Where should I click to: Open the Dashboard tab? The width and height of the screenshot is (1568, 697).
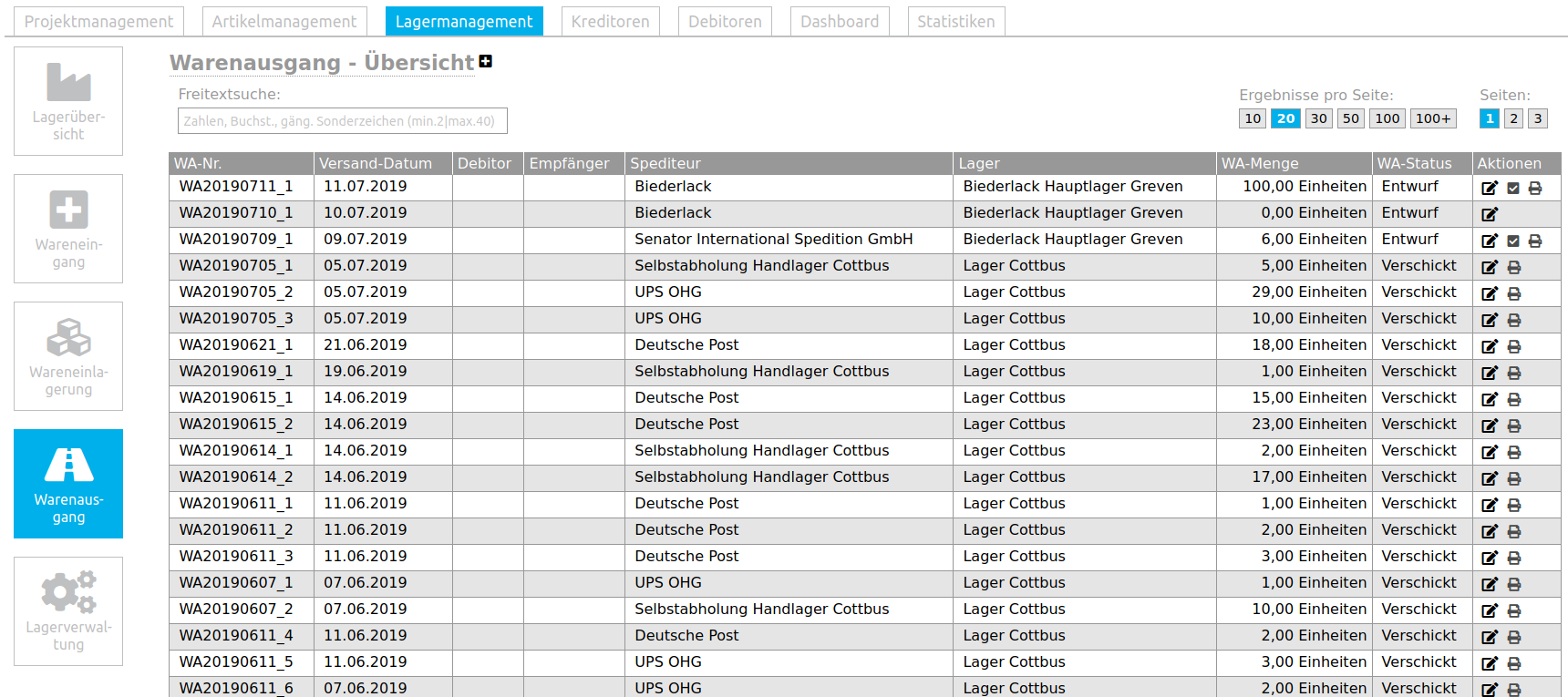point(840,21)
